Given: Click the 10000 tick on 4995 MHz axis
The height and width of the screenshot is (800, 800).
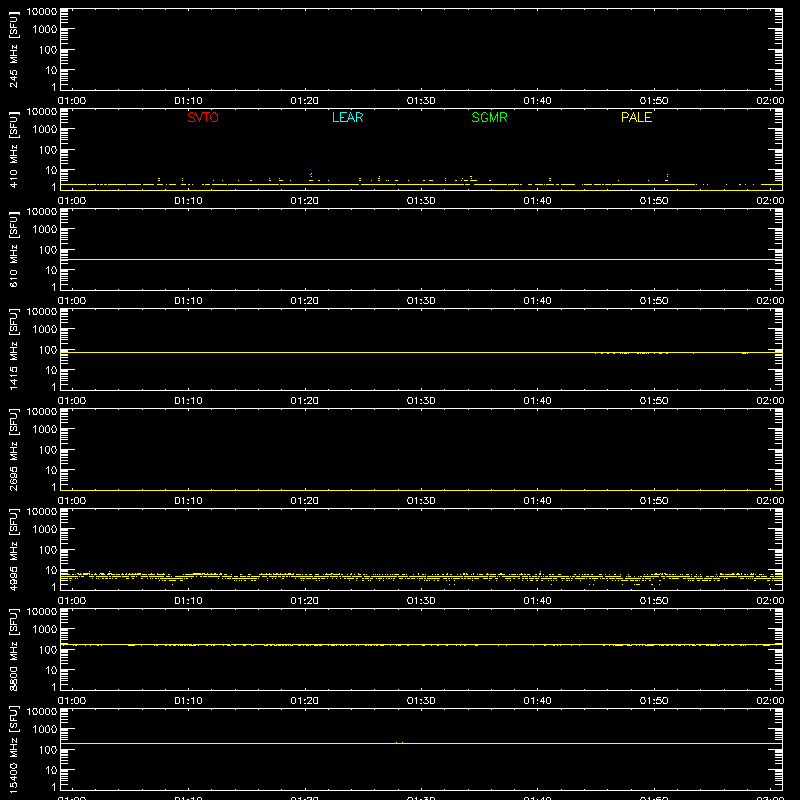Looking at the screenshot, I should 42,512.
